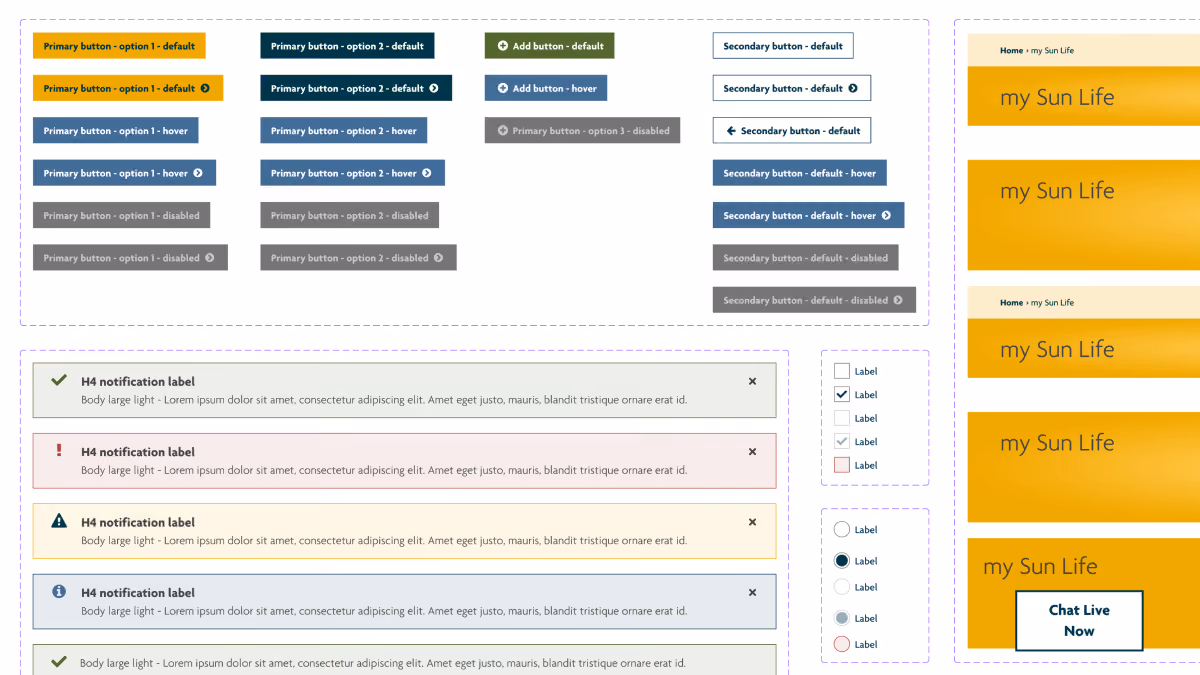Click green checkmark icon in success notification with heading
Viewport: 1200px width, 675px height.
tap(59, 380)
